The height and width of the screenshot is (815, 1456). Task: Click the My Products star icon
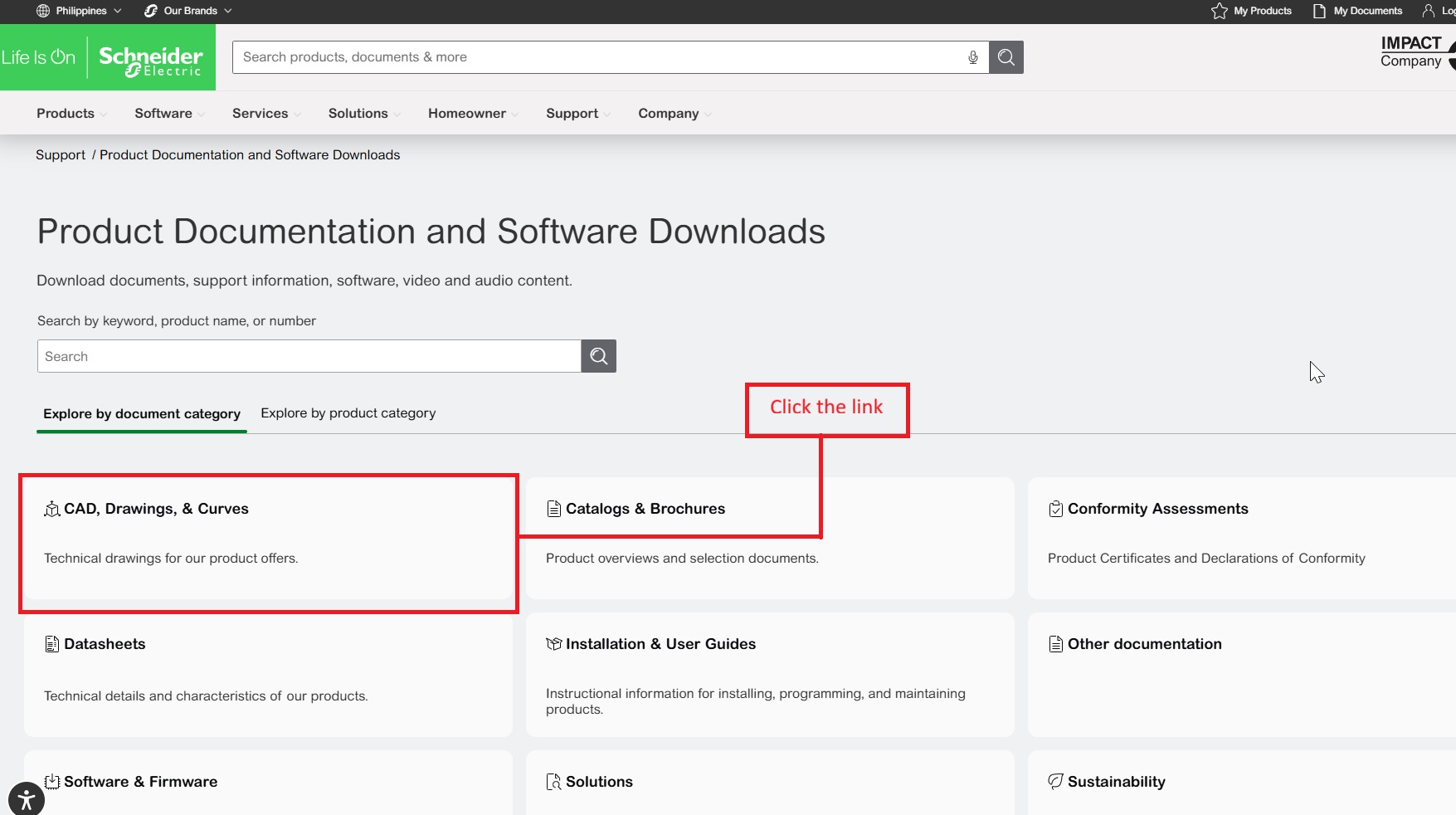(x=1220, y=11)
